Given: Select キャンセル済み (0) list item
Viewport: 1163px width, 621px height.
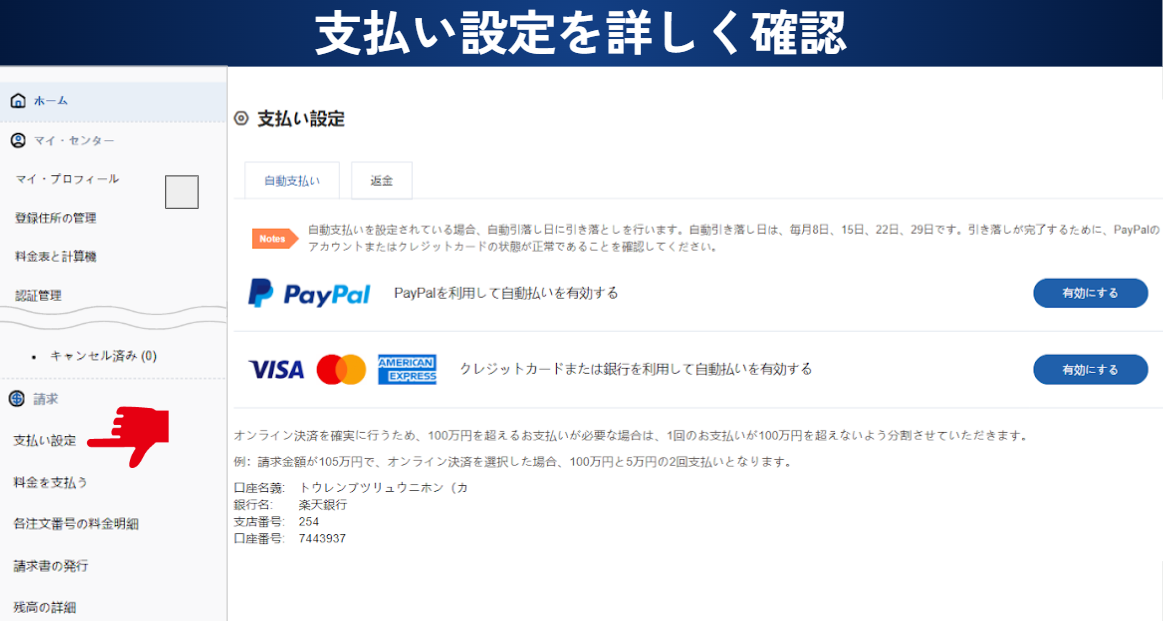Looking at the screenshot, I should coord(103,355).
